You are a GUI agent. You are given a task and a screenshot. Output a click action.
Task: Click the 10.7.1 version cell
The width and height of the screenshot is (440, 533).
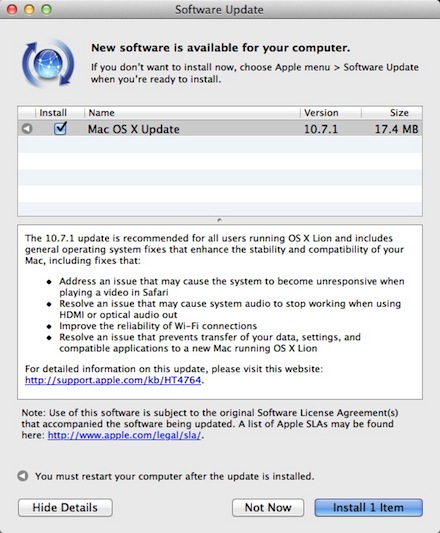[321, 129]
